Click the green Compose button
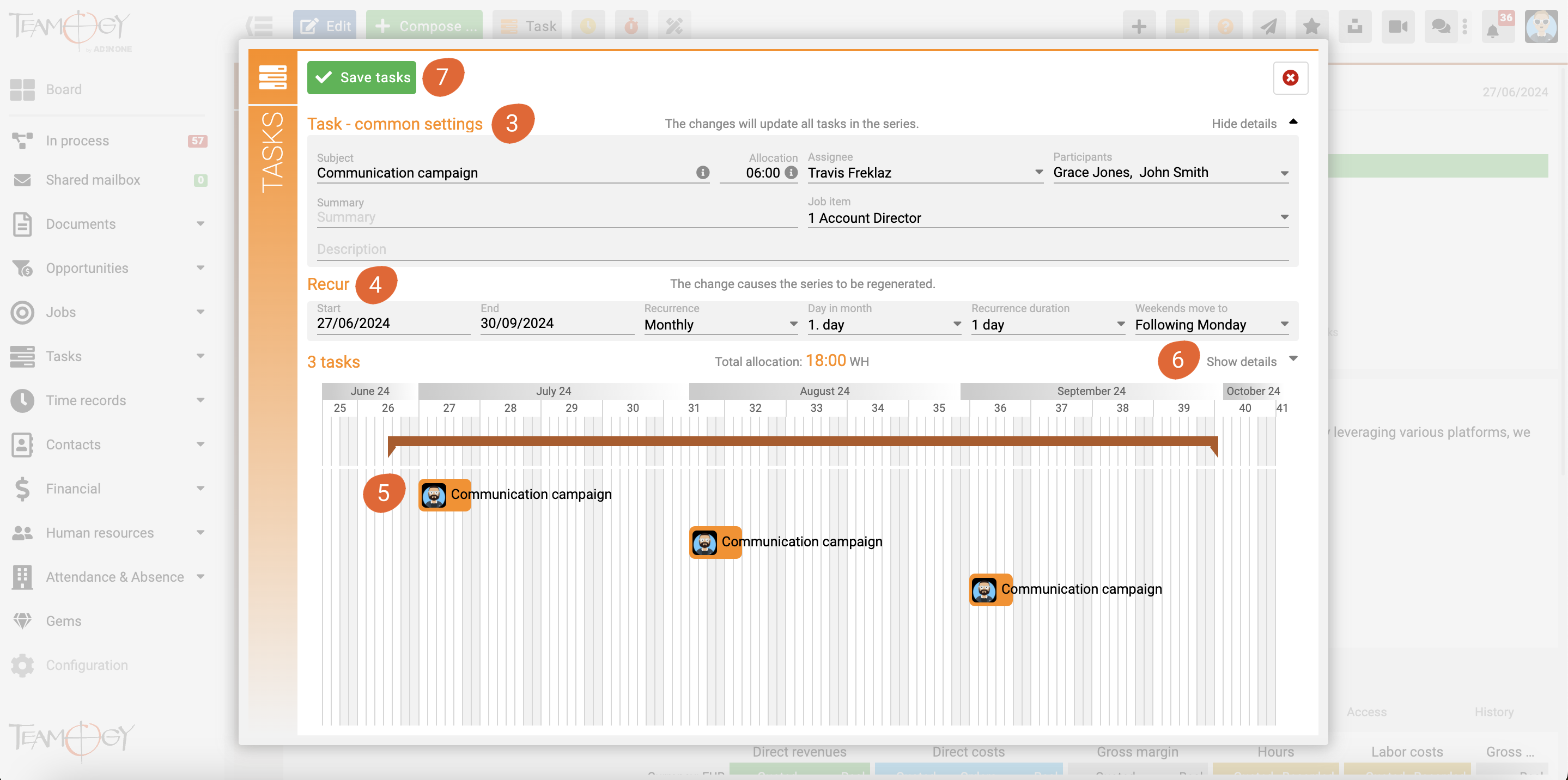This screenshot has height=780, width=1568. 424,26
